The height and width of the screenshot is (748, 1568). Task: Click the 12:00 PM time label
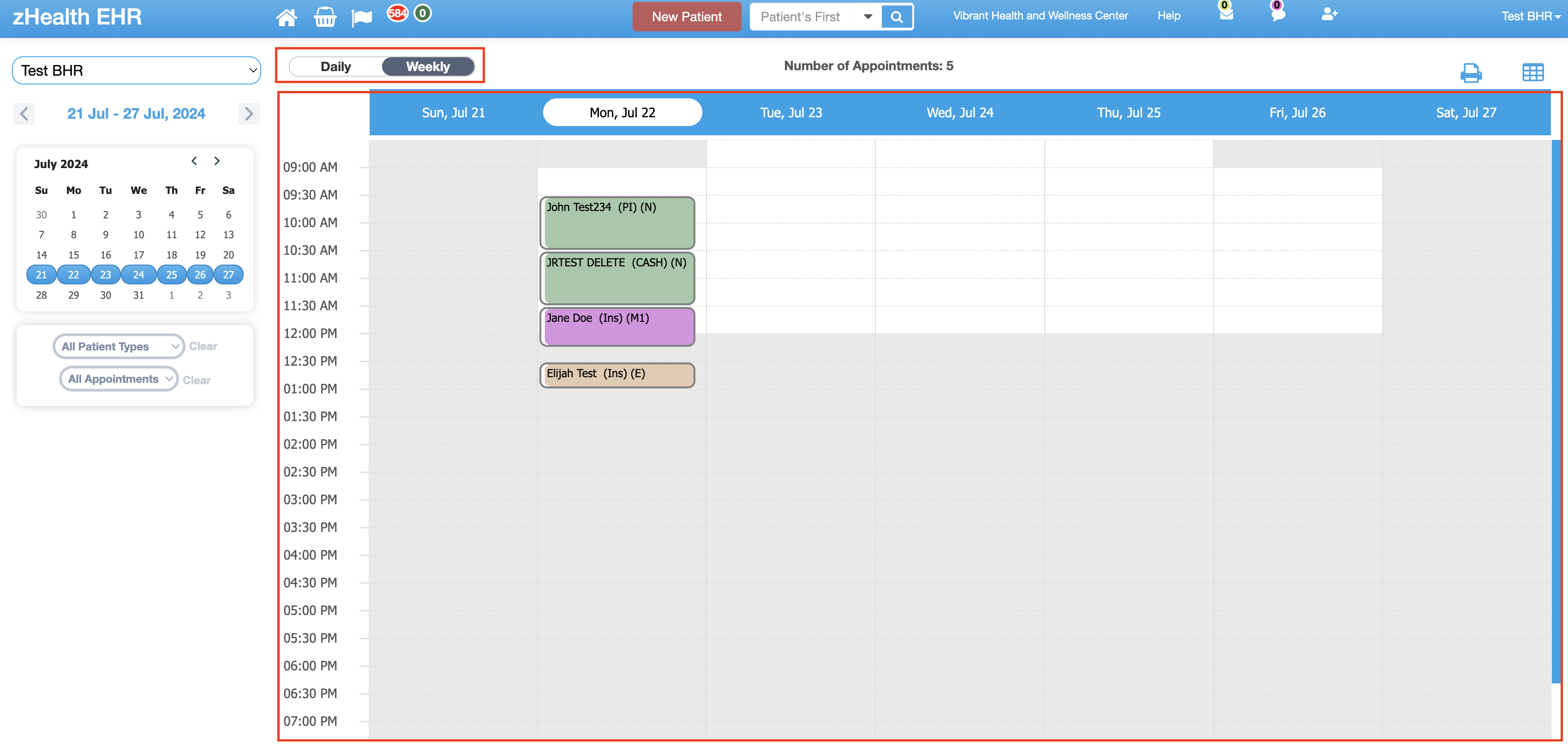(x=311, y=333)
